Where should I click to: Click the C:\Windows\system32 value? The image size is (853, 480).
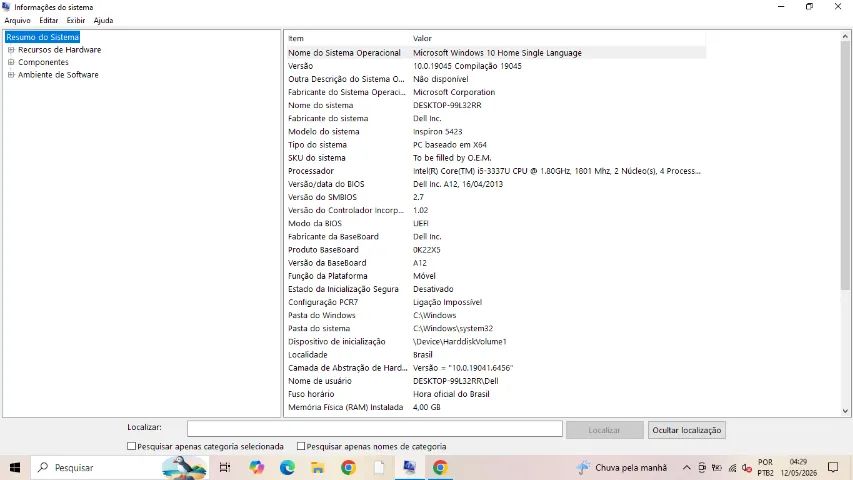tap(453, 328)
